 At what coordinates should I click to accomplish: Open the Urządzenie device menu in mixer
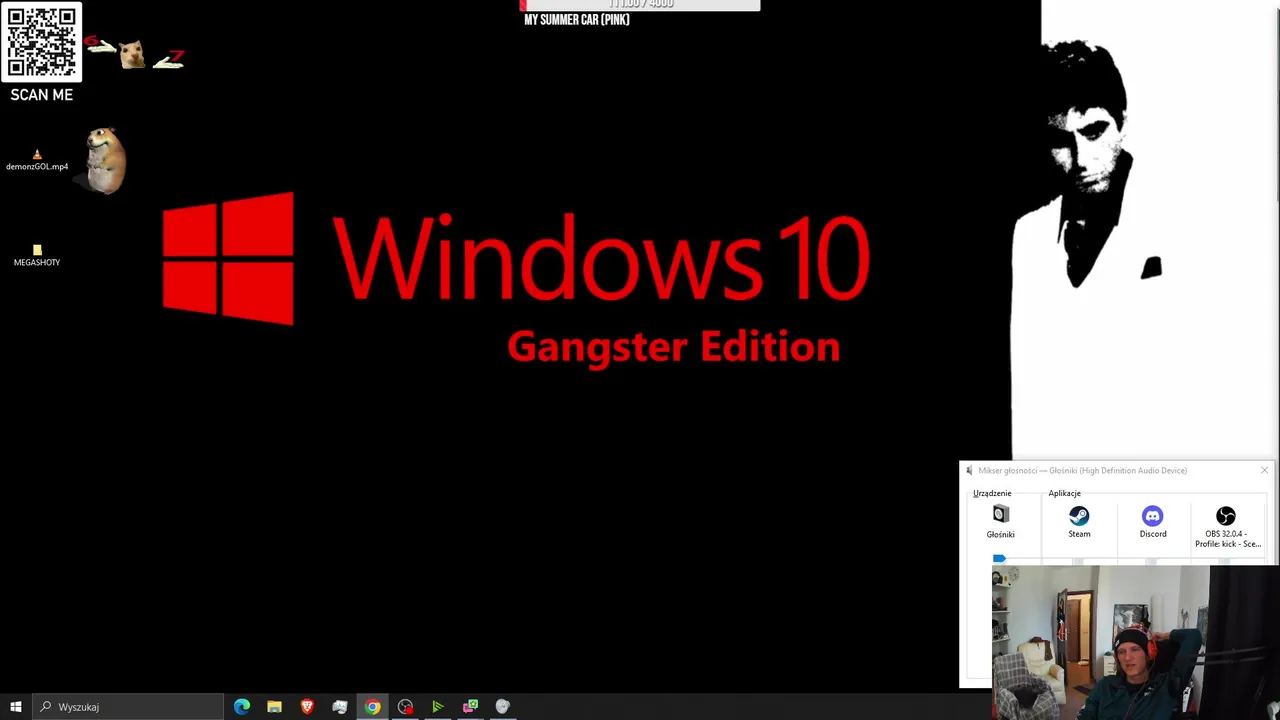pyautogui.click(x=992, y=493)
